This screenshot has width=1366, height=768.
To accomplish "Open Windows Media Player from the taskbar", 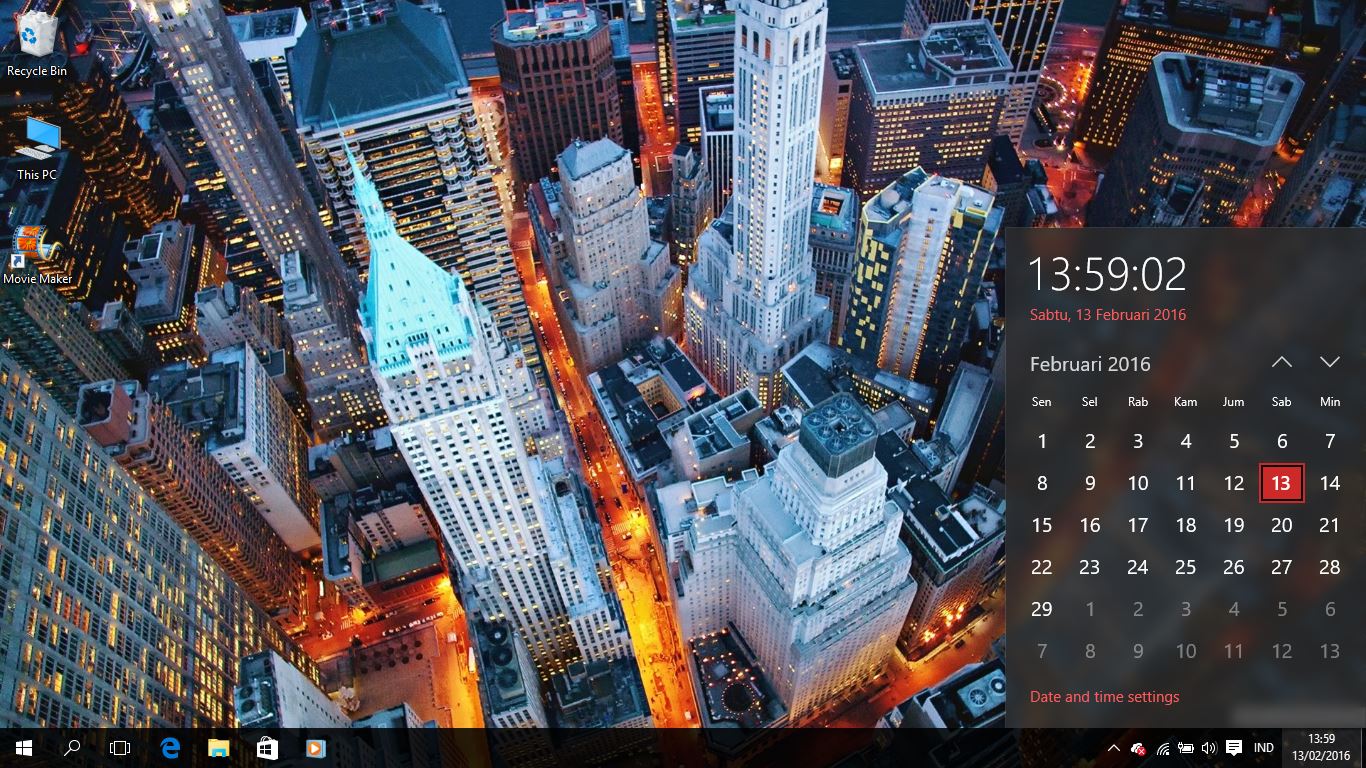I will [x=316, y=748].
